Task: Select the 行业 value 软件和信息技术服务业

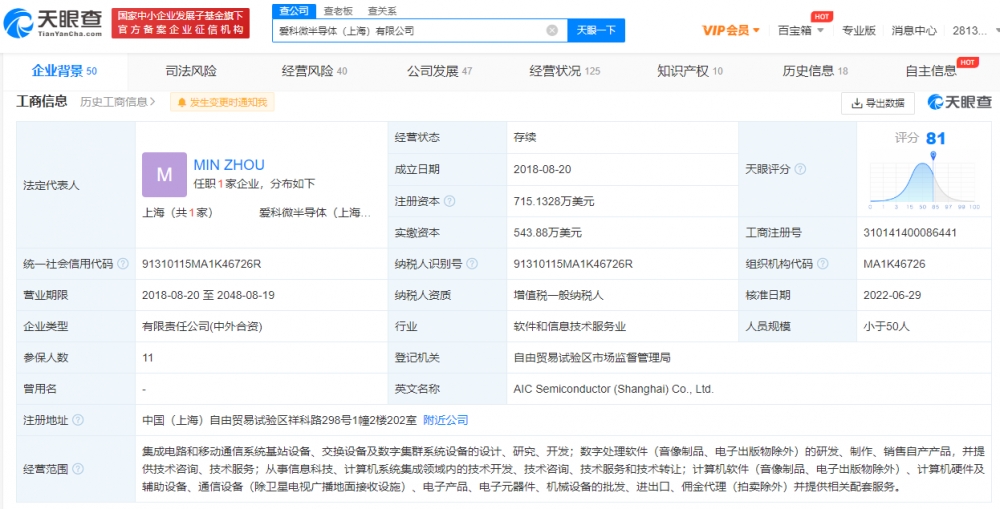Action: (x=570, y=327)
